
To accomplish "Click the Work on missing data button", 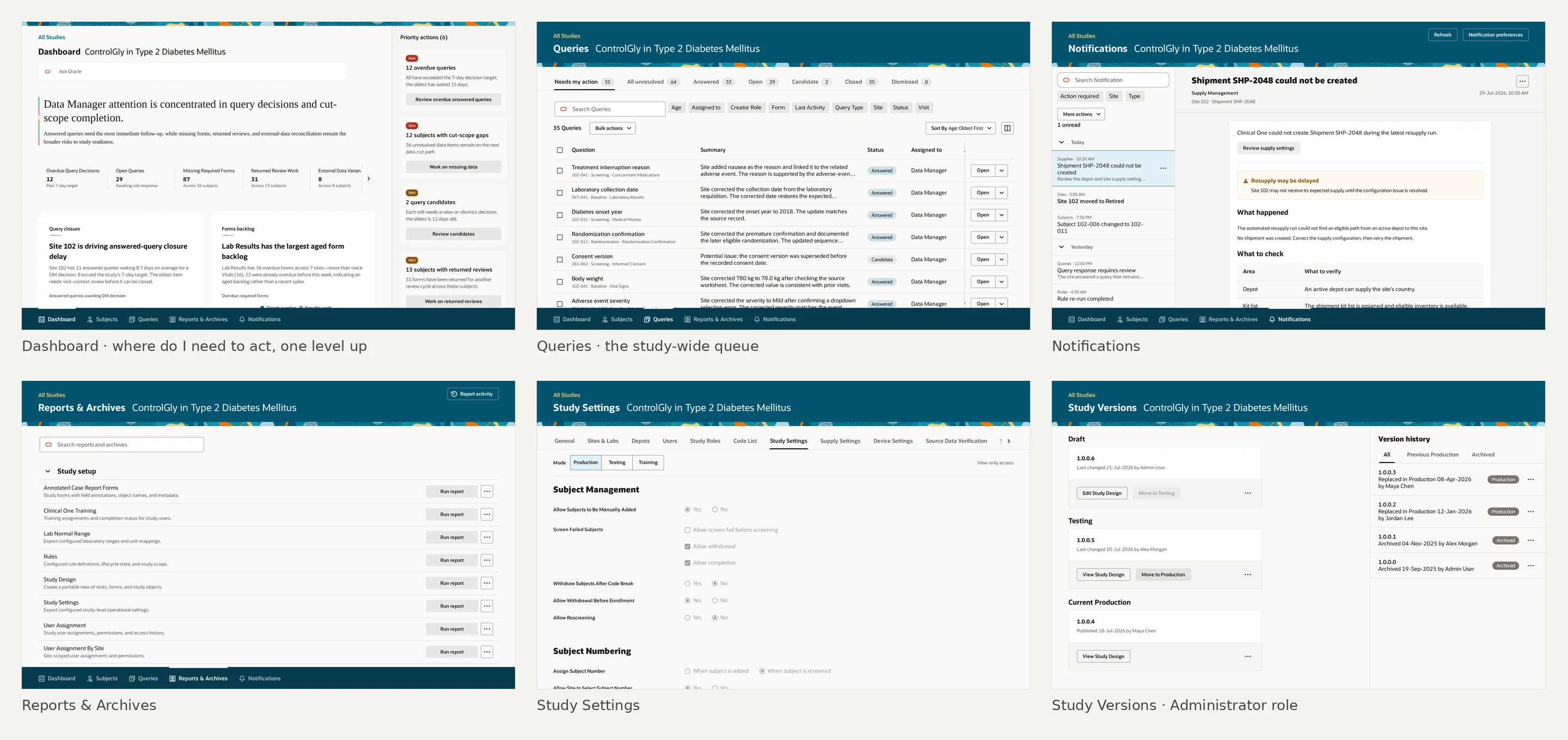I will point(454,166).
